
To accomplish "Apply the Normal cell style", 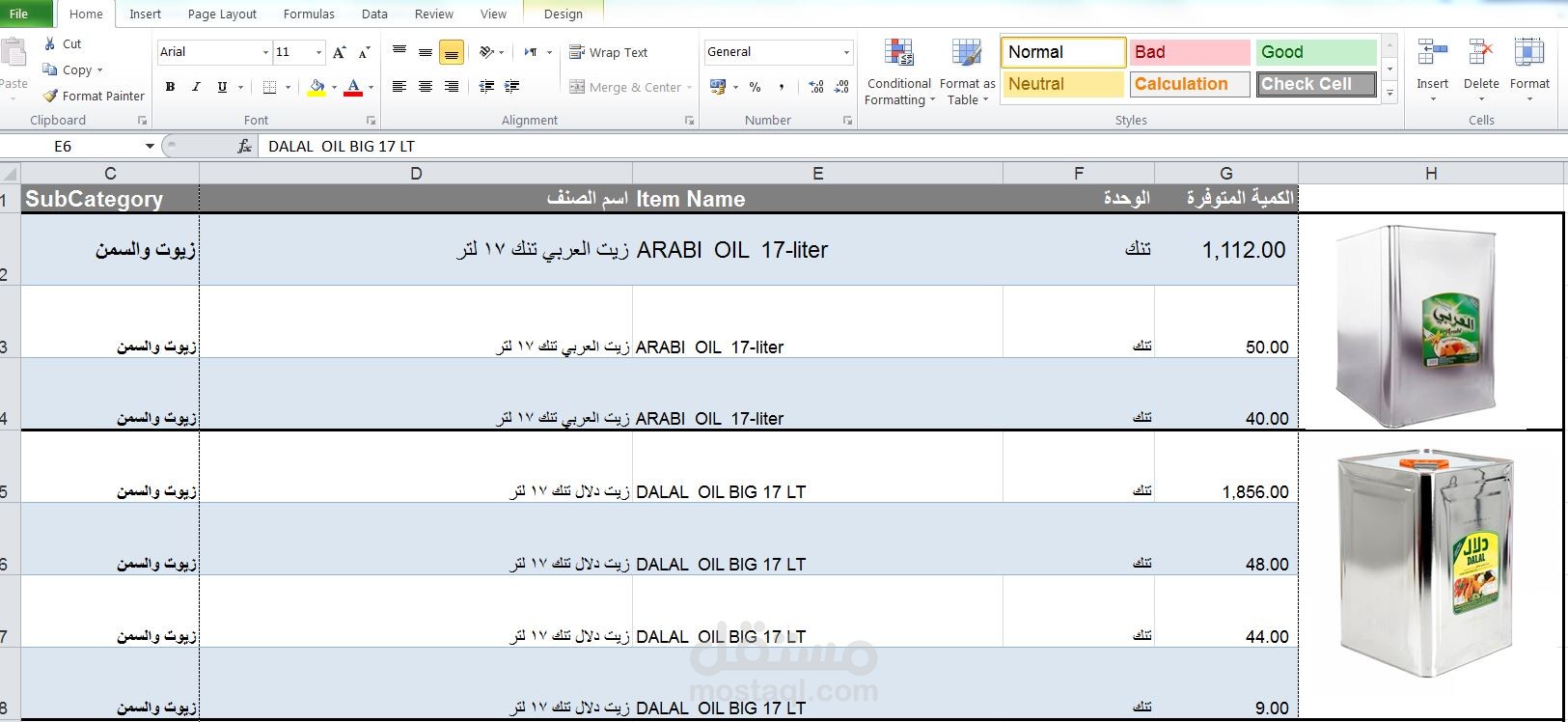I will pos(1063,52).
